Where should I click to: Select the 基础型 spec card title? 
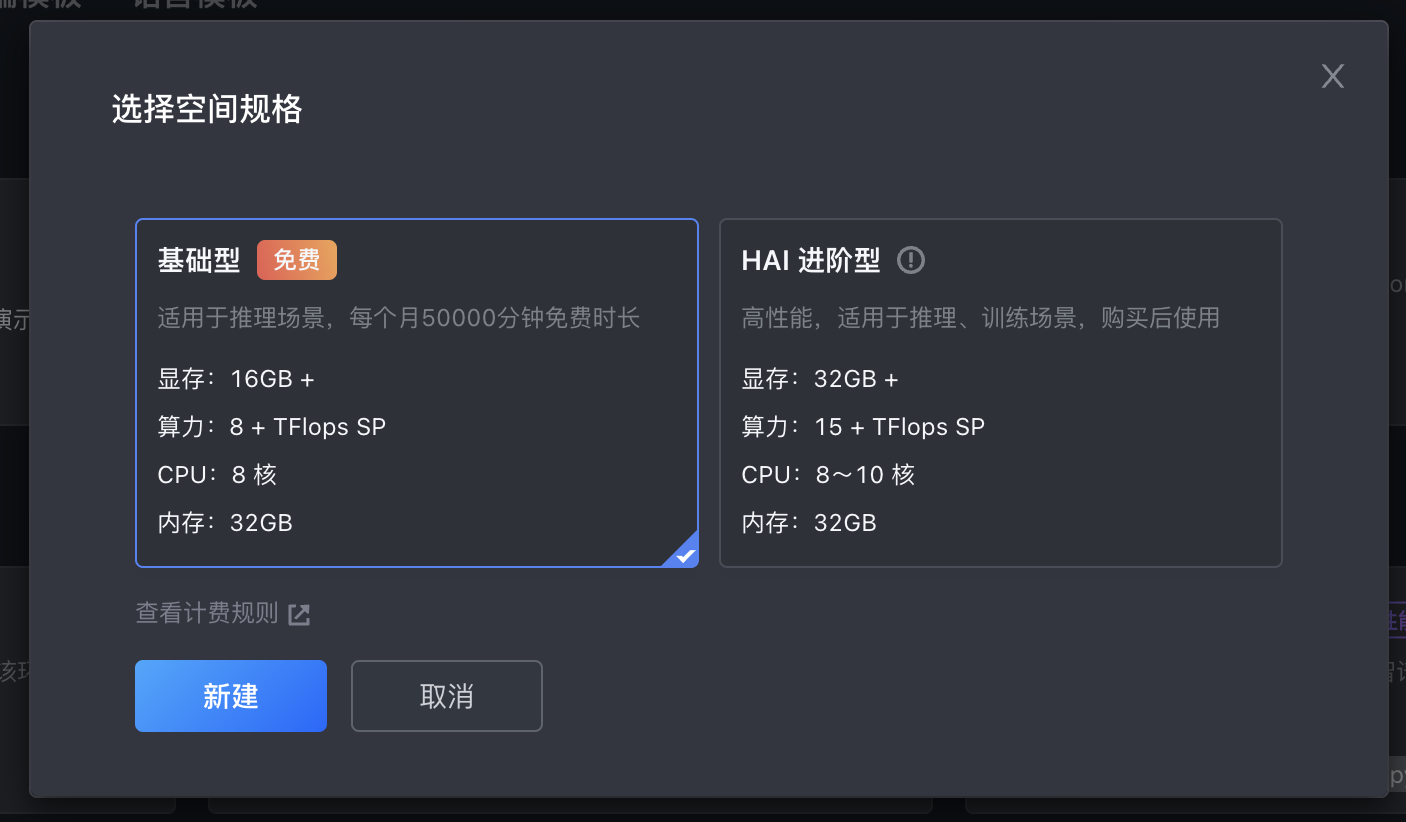pos(199,261)
